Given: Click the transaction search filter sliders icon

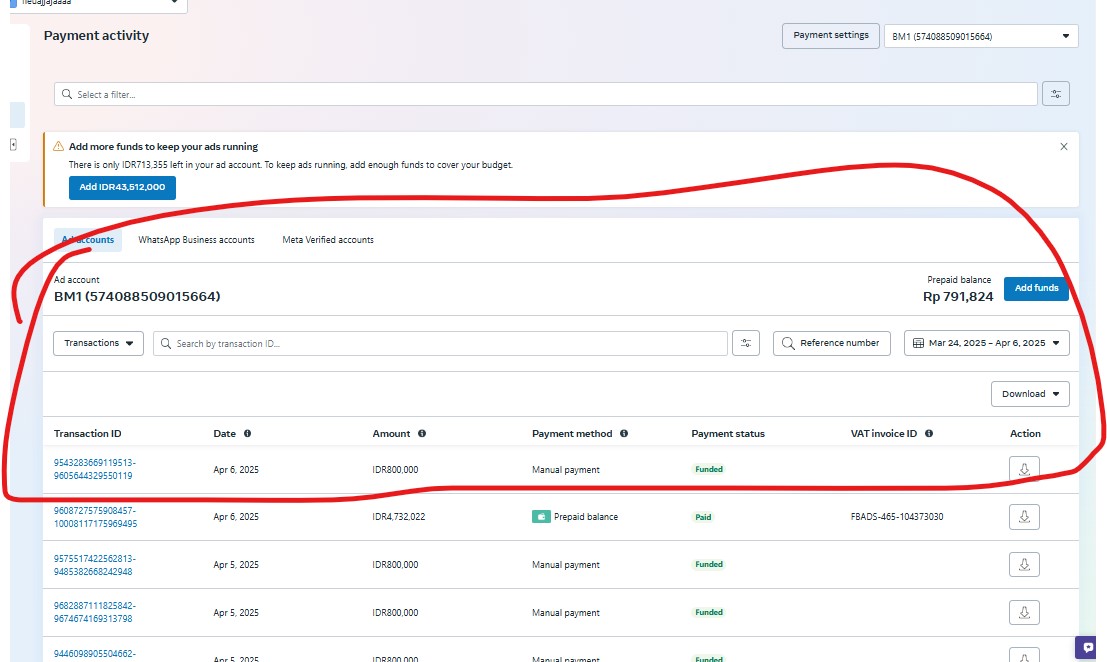Looking at the screenshot, I should 746,343.
